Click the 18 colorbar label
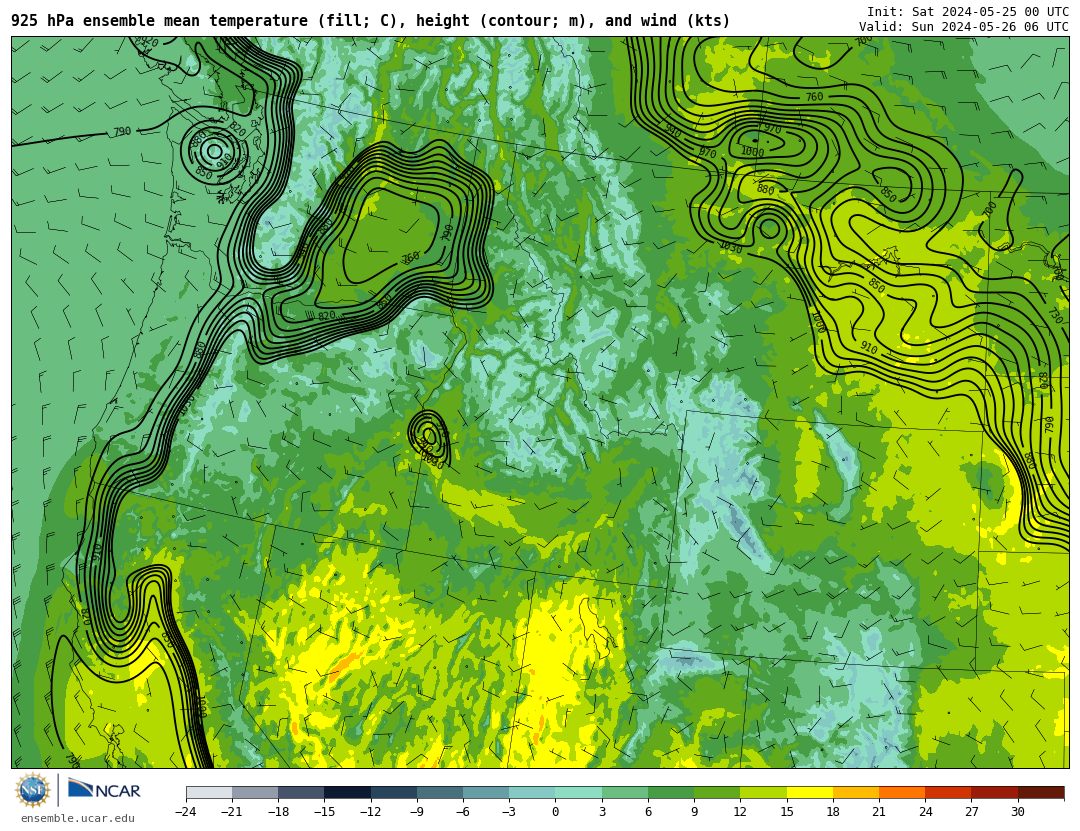The width and height of the screenshot is (1080, 831). (833, 812)
